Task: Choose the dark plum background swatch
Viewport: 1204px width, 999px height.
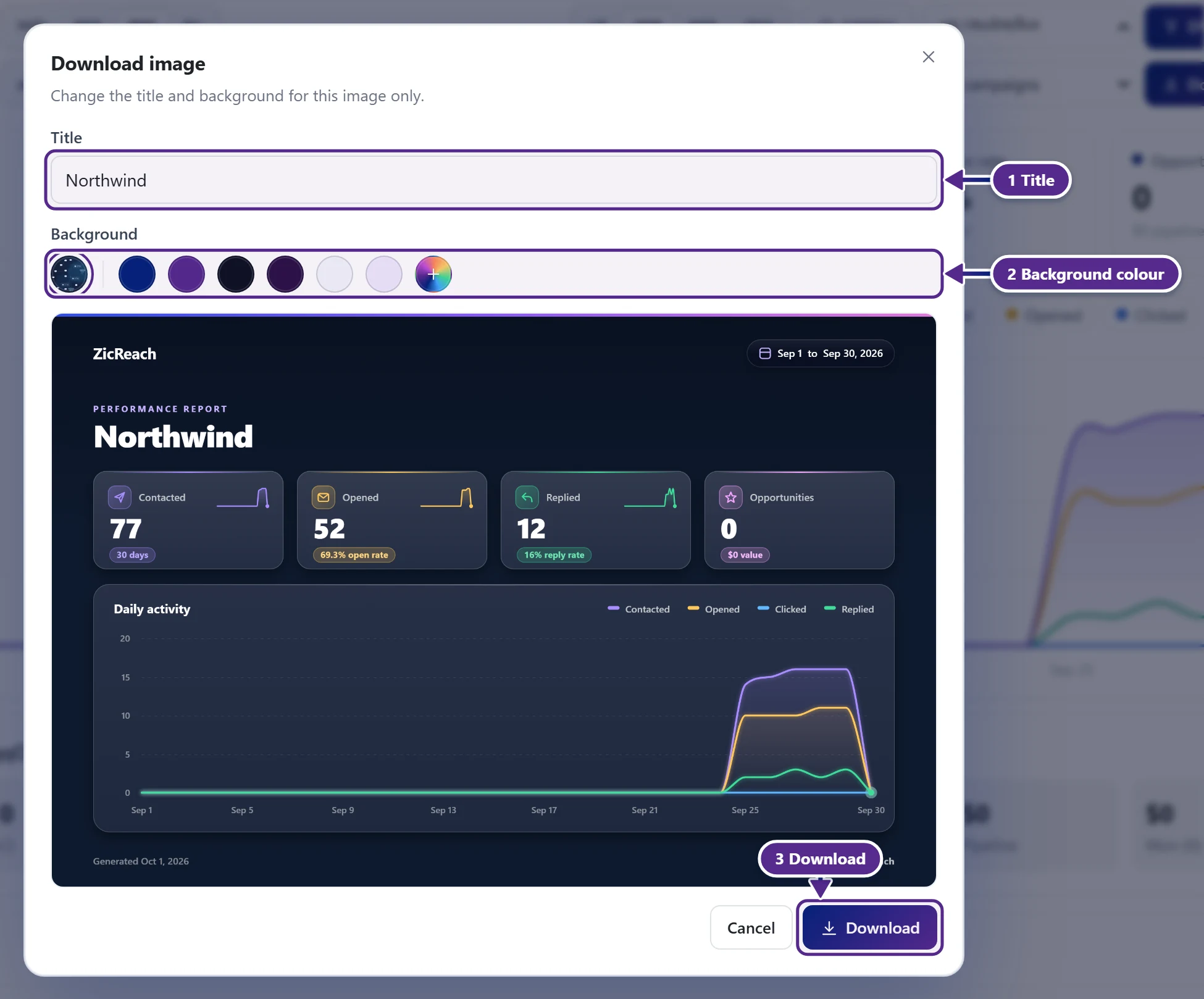Action: coord(285,274)
